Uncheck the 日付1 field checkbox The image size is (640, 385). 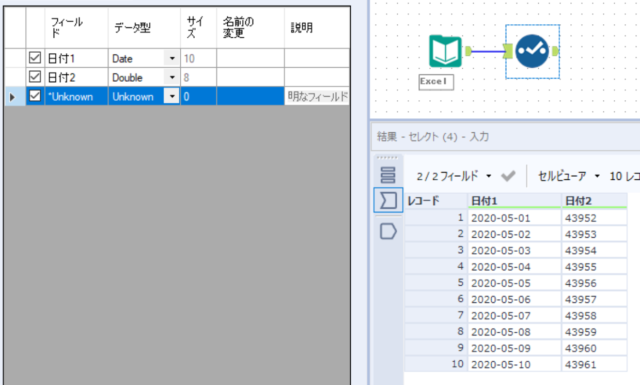35,58
